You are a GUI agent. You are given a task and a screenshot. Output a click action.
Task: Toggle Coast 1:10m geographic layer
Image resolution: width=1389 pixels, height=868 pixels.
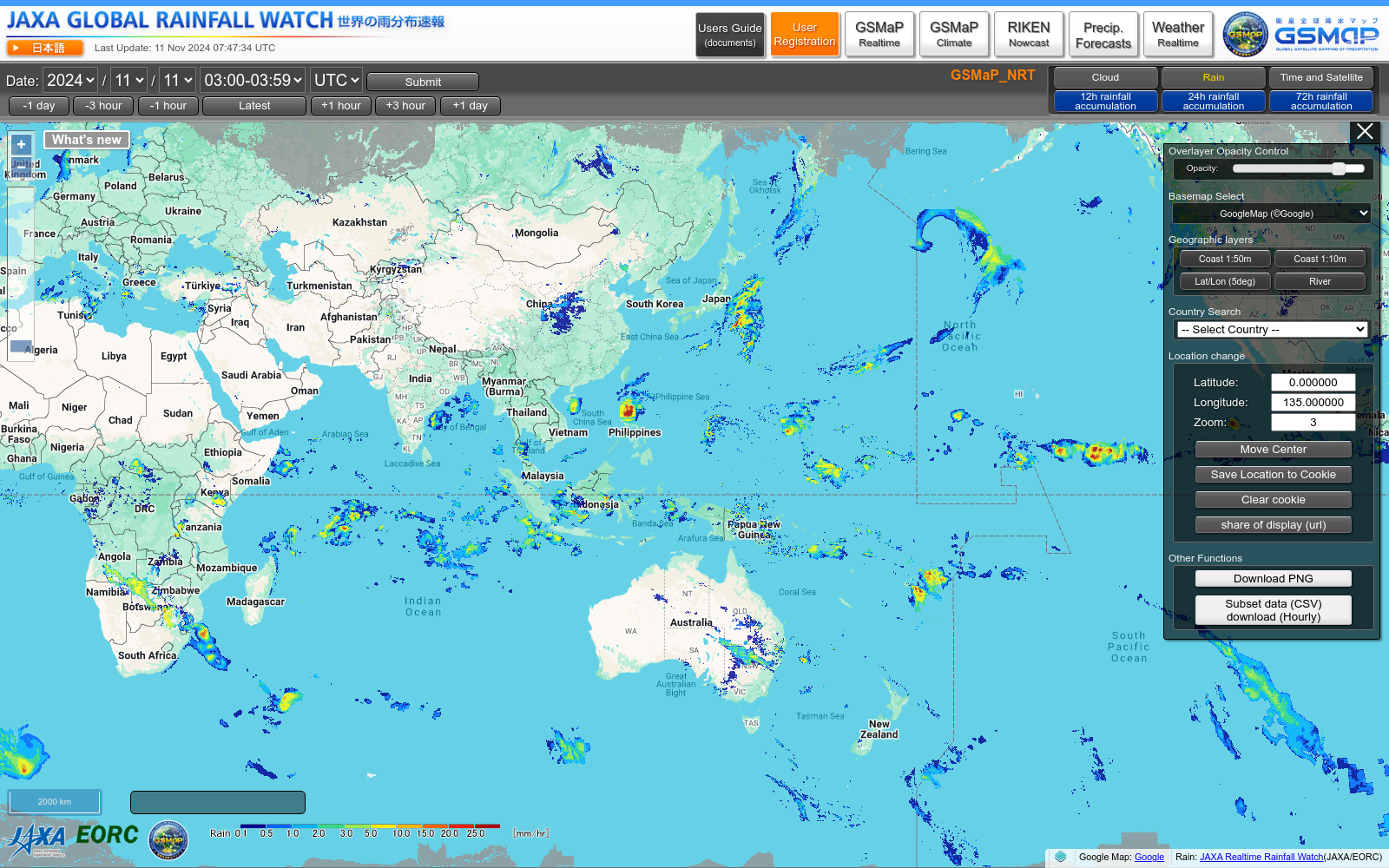pyautogui.click(x=1320, y=259)
